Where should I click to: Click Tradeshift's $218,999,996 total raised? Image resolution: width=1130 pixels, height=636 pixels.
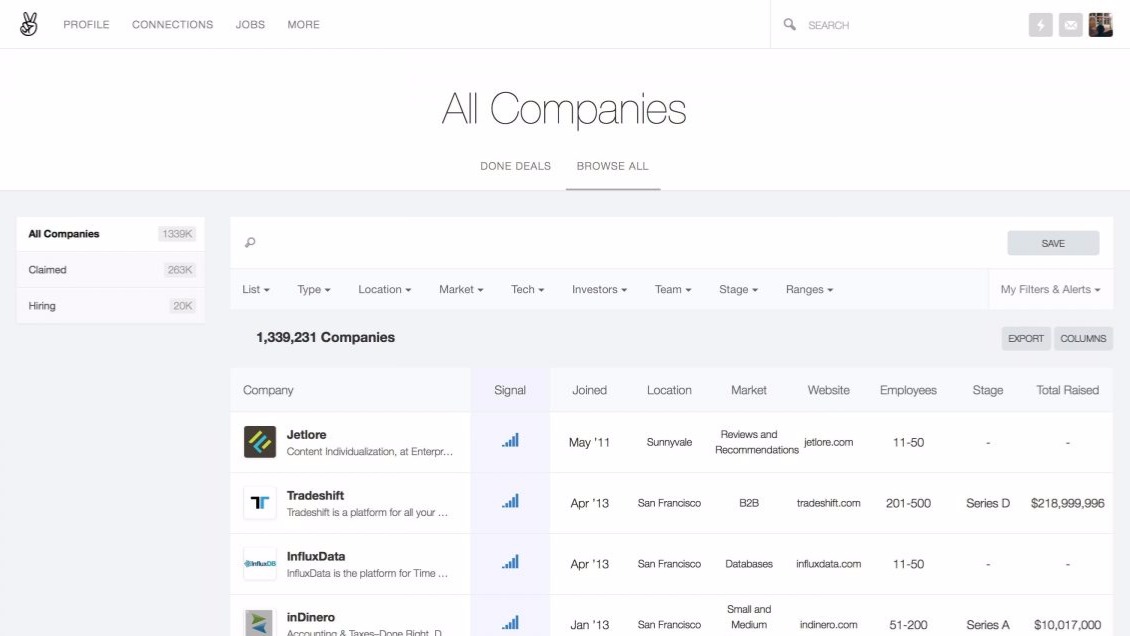1067,503
